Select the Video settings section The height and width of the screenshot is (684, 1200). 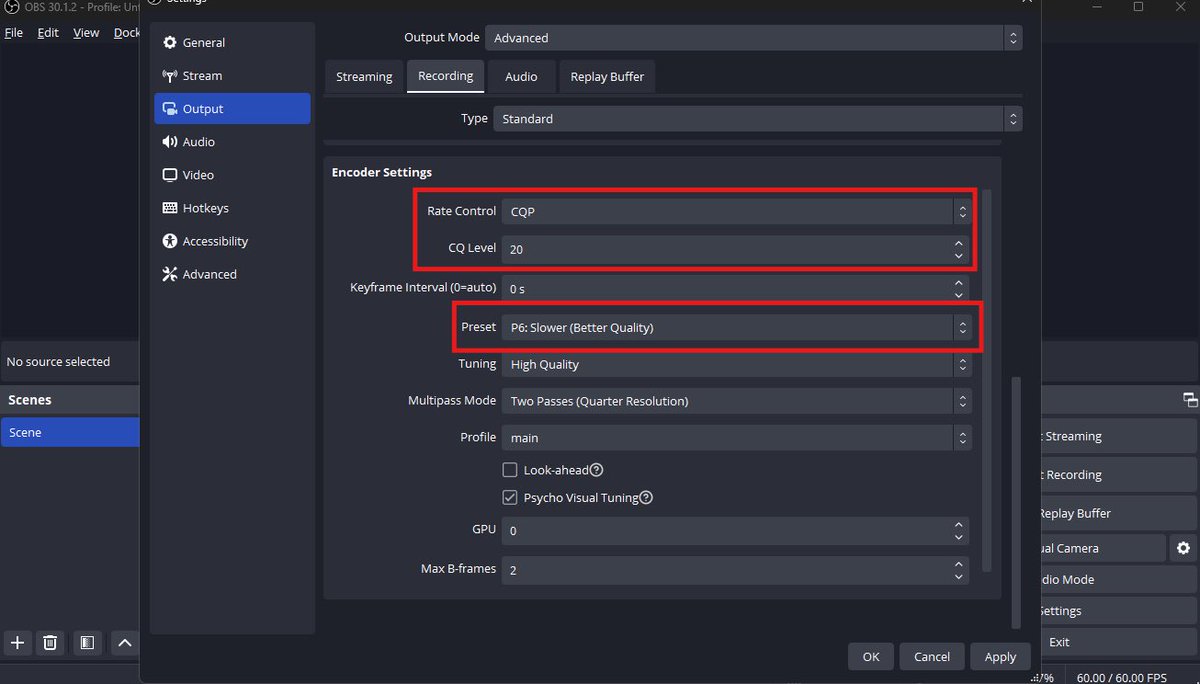198,174
